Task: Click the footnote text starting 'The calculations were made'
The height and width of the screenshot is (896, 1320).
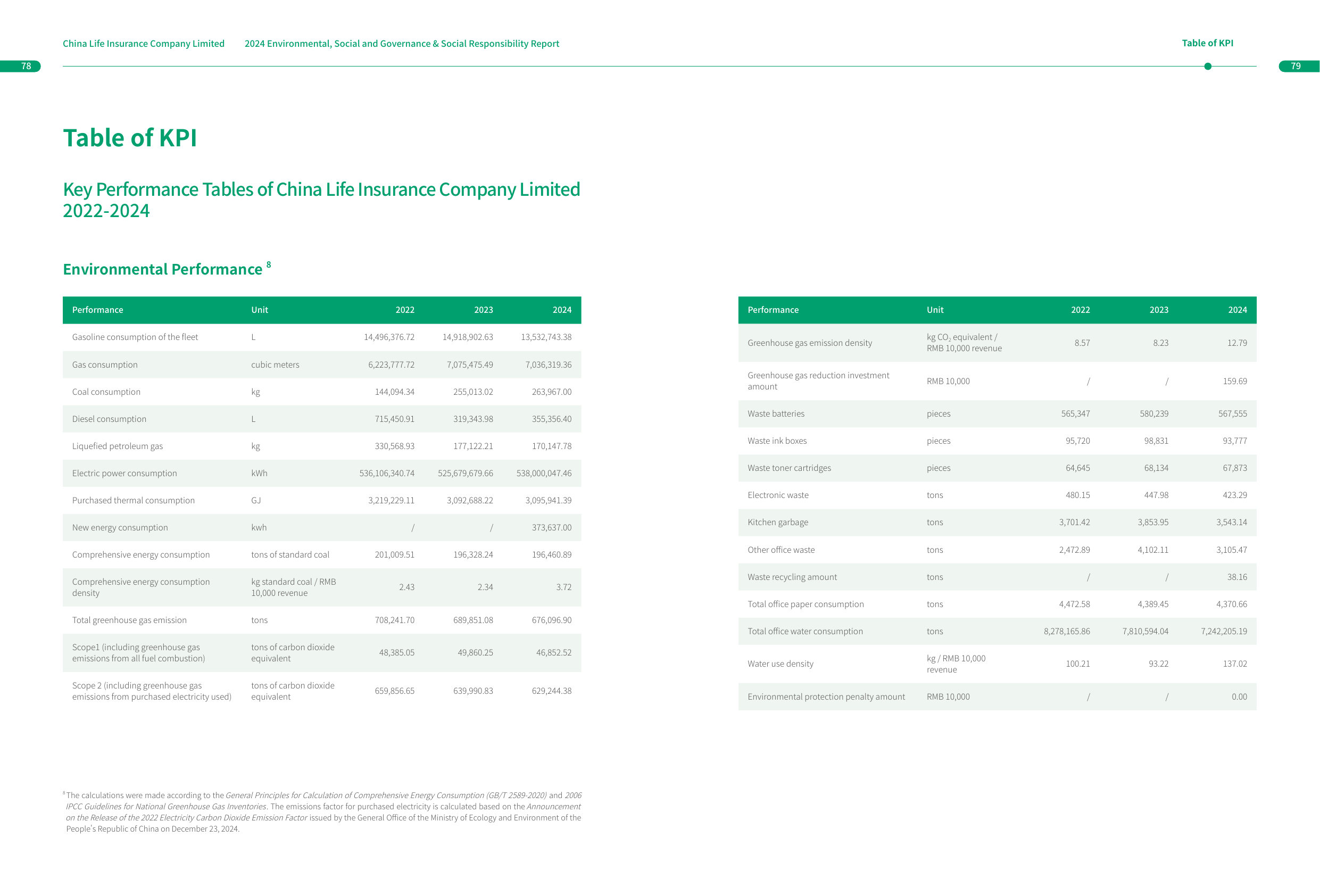Action: pyautogui.click(x=322, y=812)
